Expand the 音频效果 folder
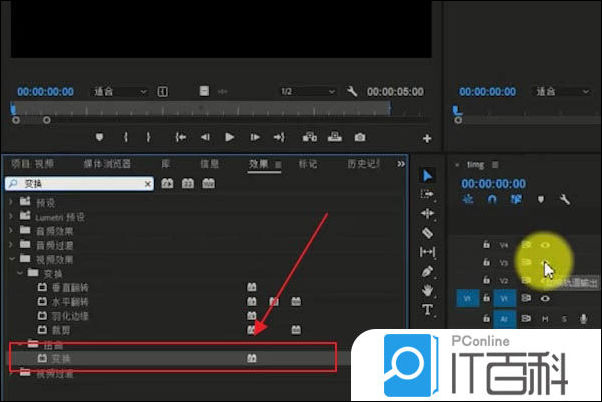Image resolution: width=602 pixels, height=402 pixels. click(x=11, y=230)
